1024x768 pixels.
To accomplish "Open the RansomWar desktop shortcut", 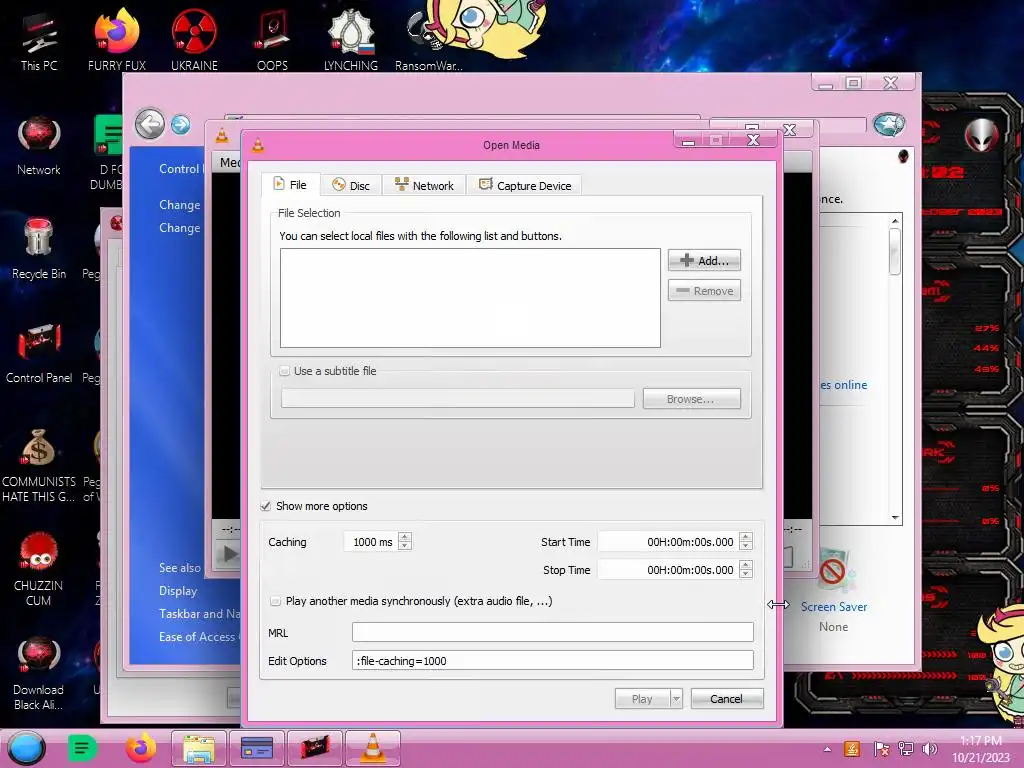I will point(428,40).
